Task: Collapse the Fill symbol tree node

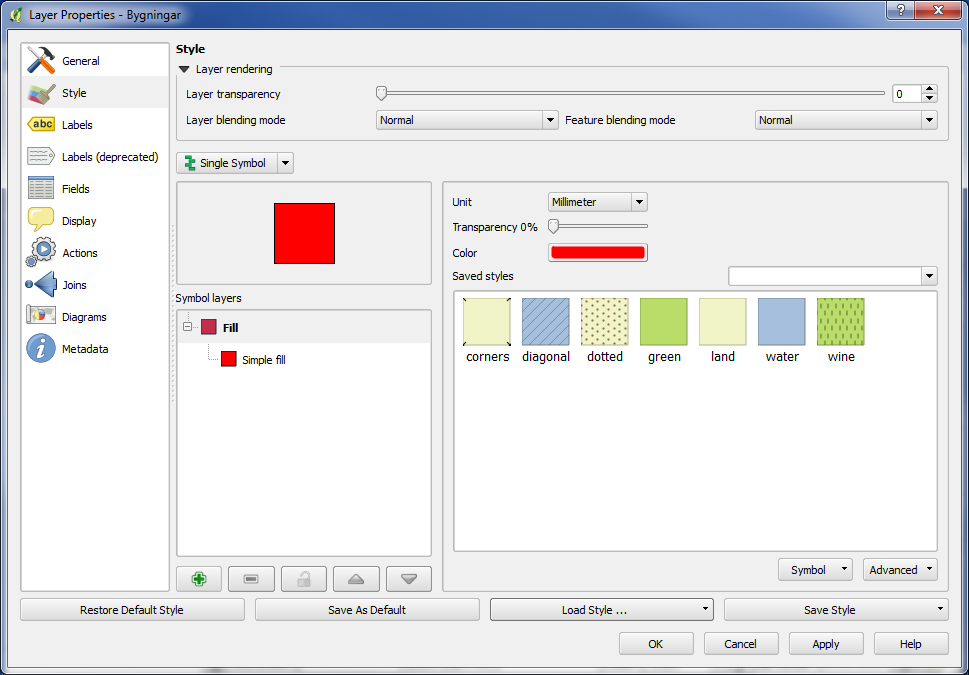Action: pyautogui.click(x=187, y=326)
